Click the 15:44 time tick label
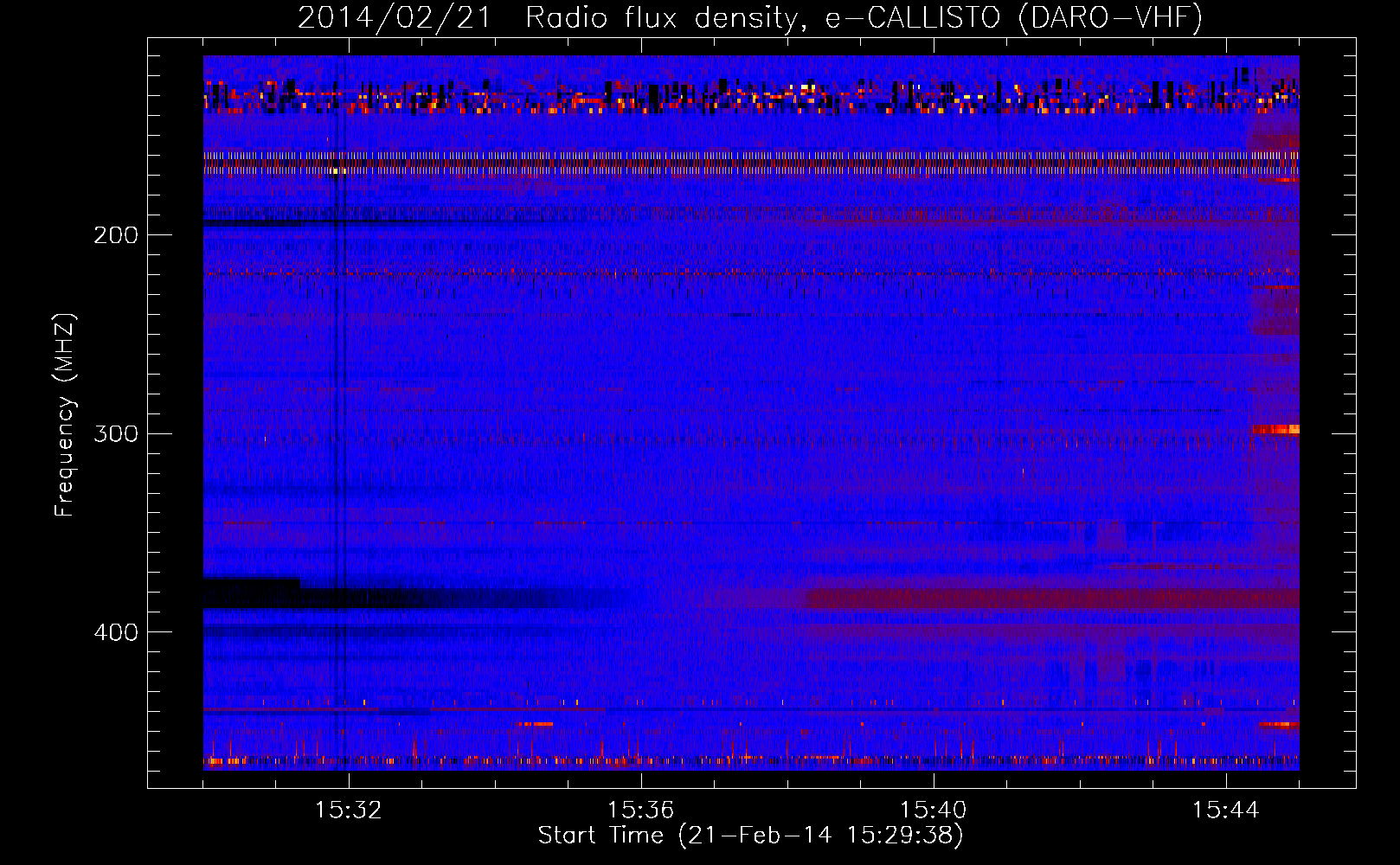Viewport: 1400px width, 865px height. (1226, 811)
